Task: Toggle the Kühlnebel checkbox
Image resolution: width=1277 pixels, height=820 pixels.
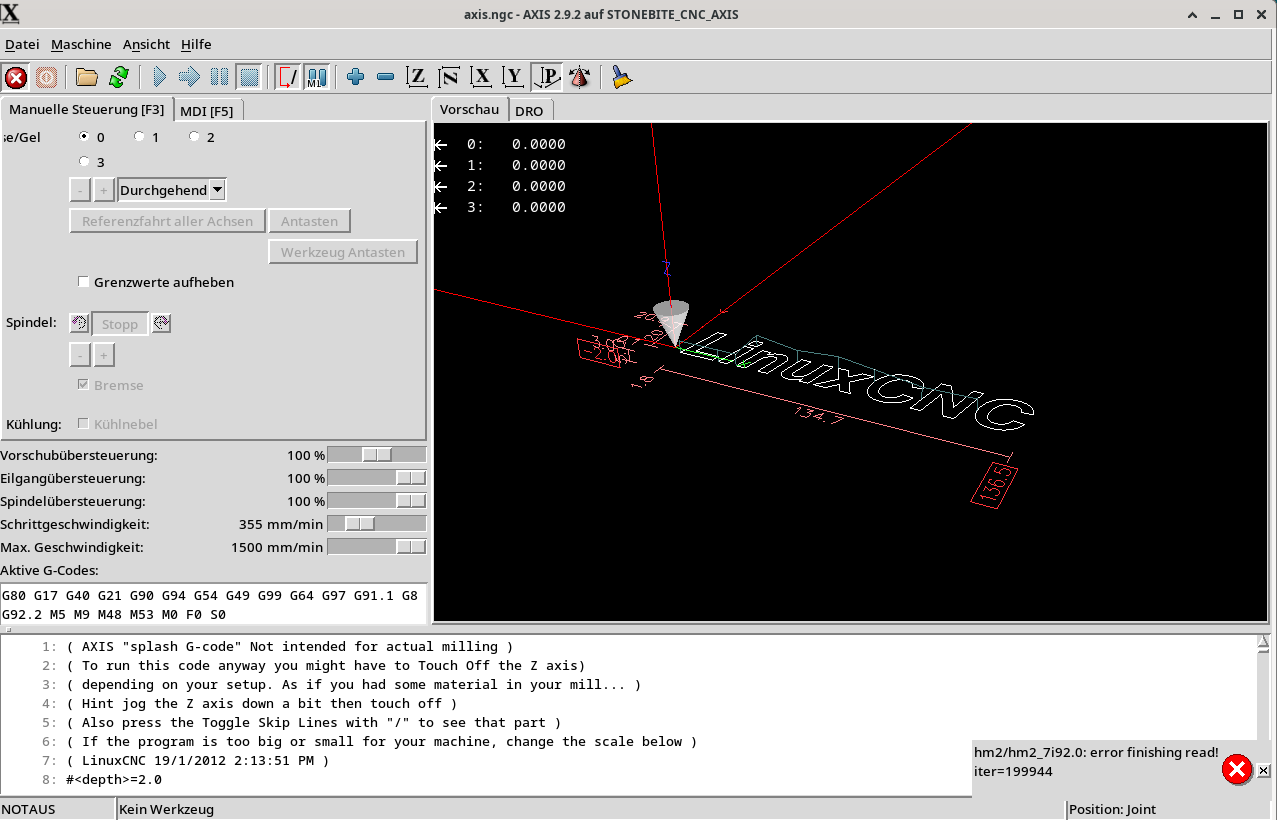Action: click(x=84, y=424)
